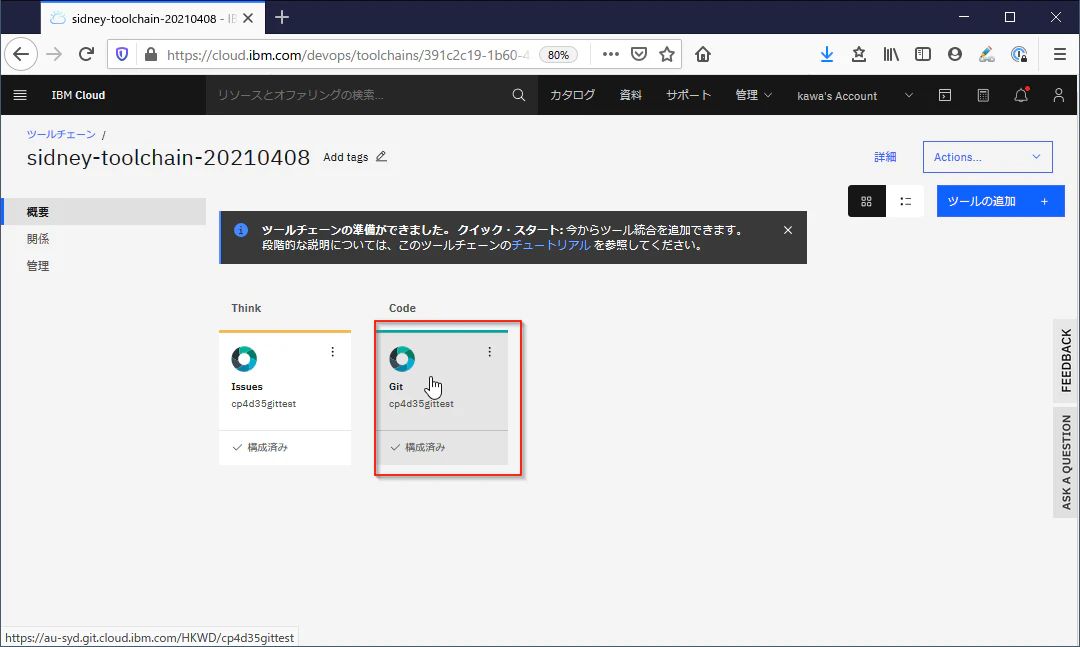1080x647 pixels.
Task: Open the カタログ menu item
Action: click(572, 95)
